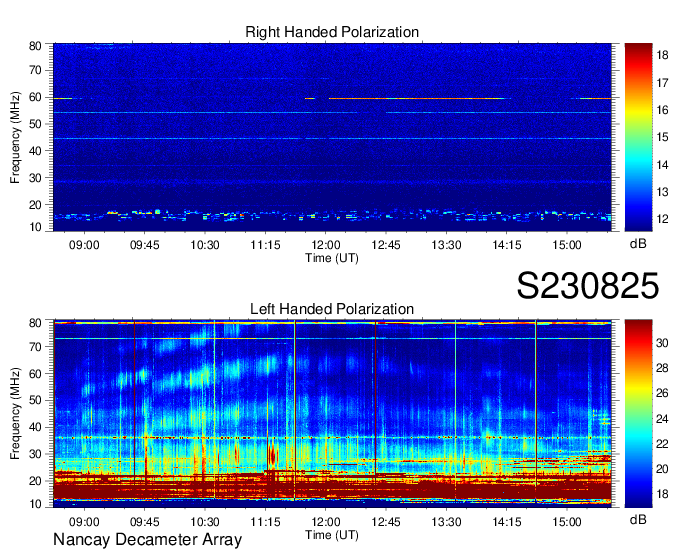Click the 14:15 tick of Right Handed plot
This screenshot has width=680, height=552.
pyautogui.click(x=507, y=245)
